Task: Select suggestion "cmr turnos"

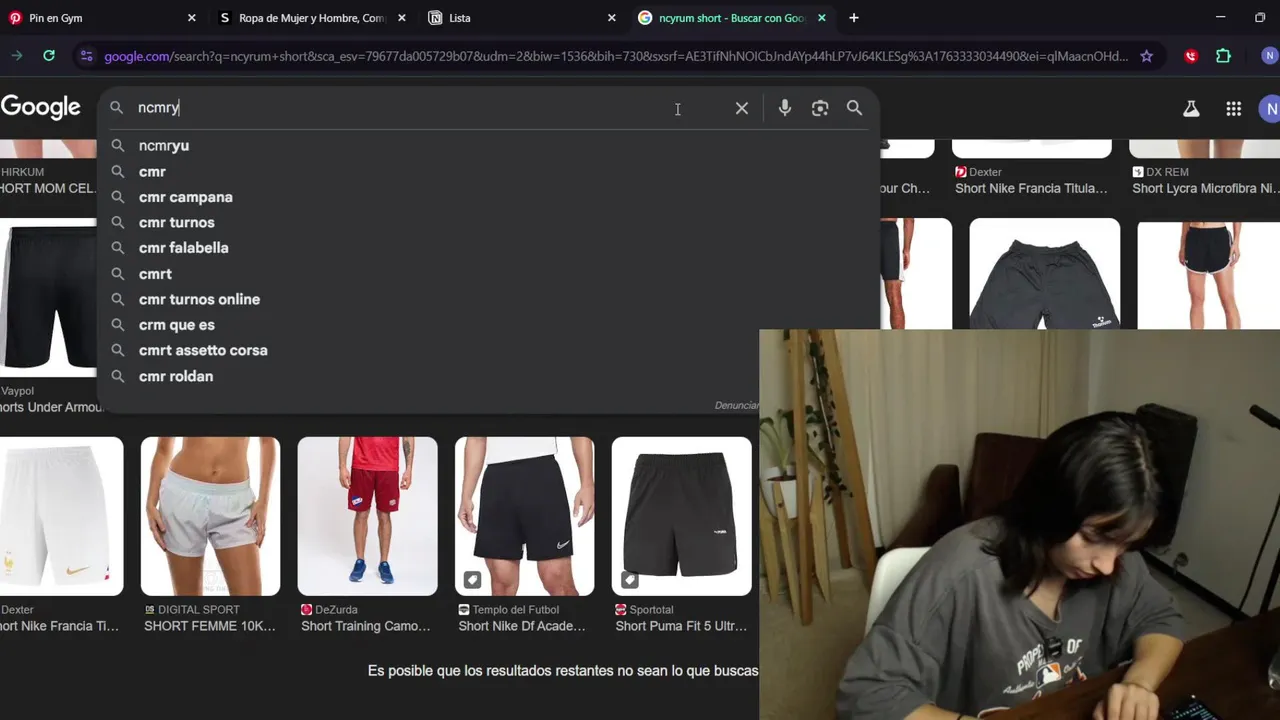Action: pos(177,223)
